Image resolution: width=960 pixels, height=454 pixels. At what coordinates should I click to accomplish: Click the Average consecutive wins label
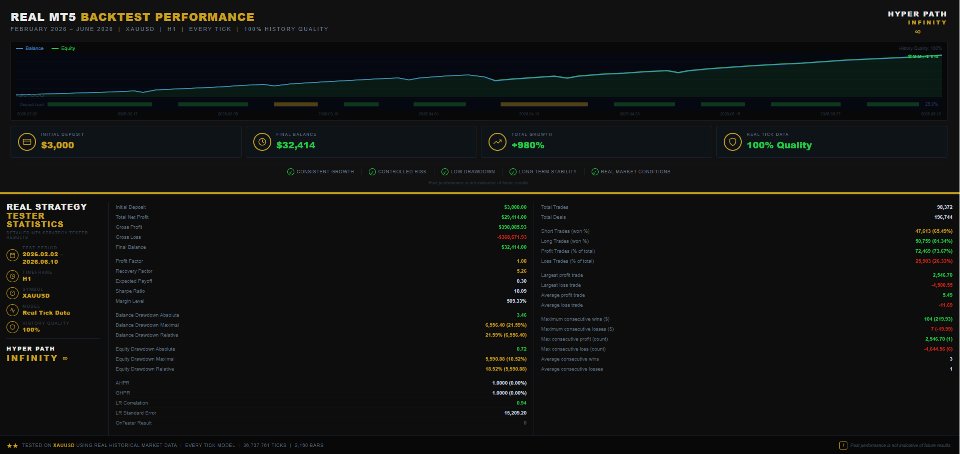tap(570, 359)
